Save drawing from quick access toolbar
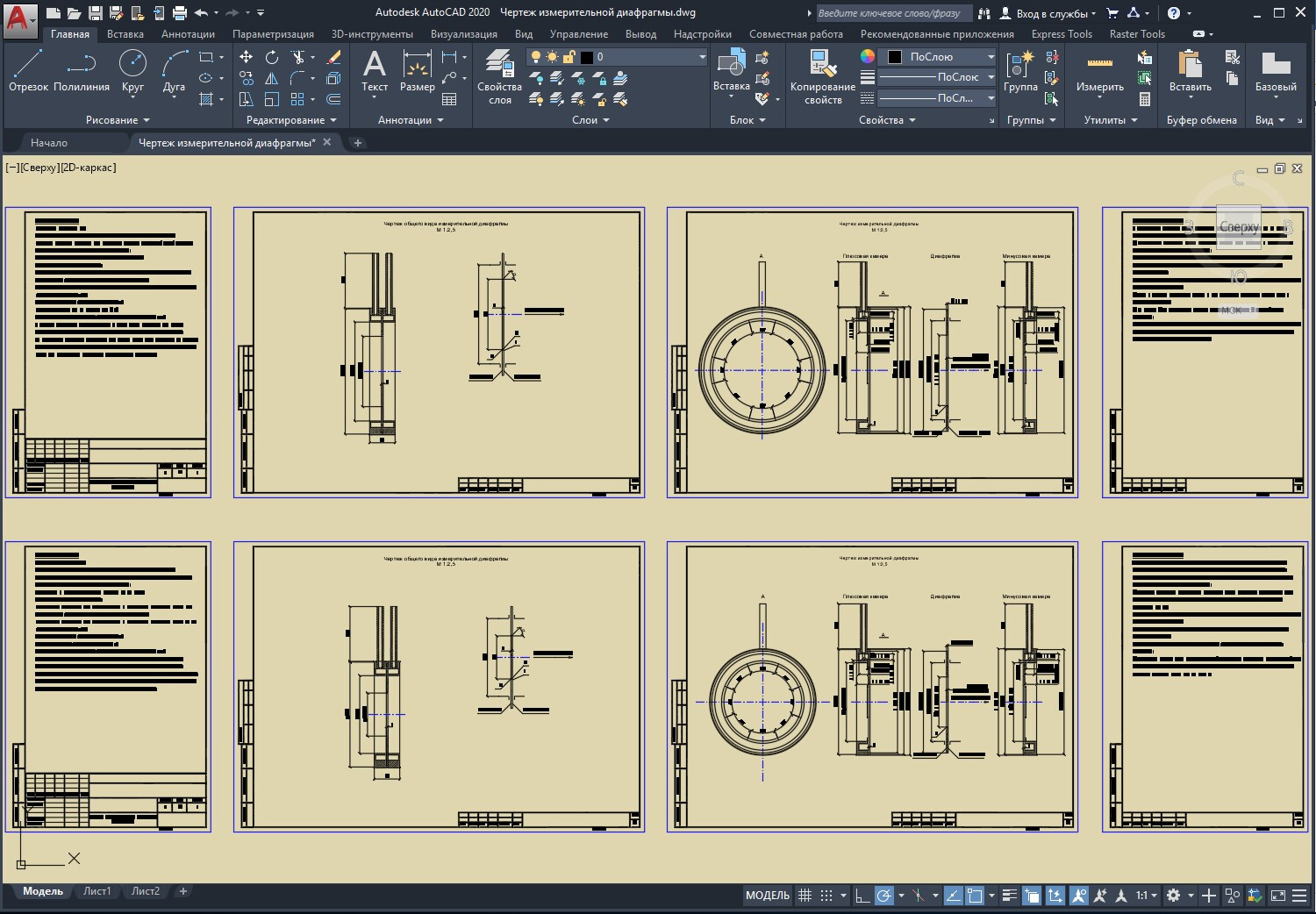 [96, 13]
